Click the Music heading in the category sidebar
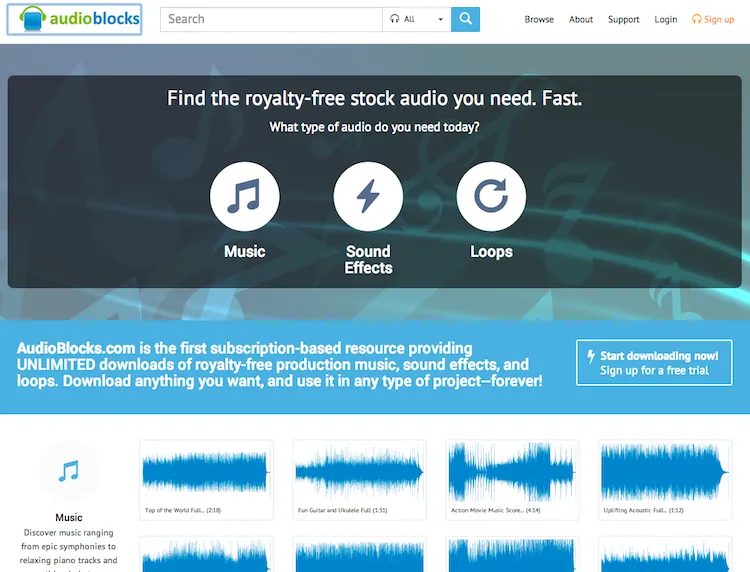The height and width of the screenshot is (572, 750). click(68, 517)
